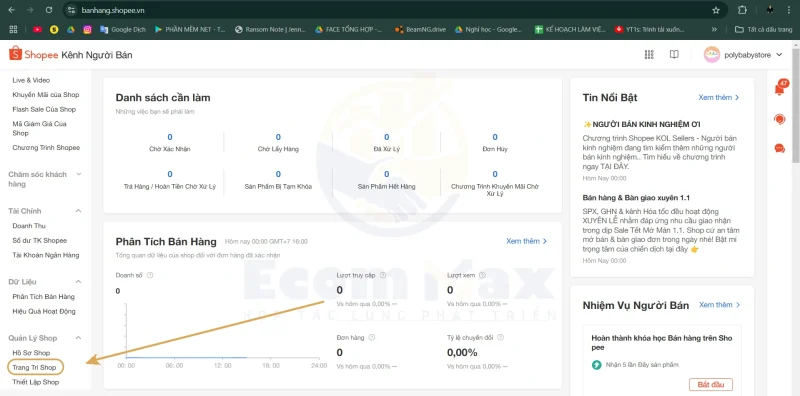Open the YT1s bookmark

click(650, 30)
